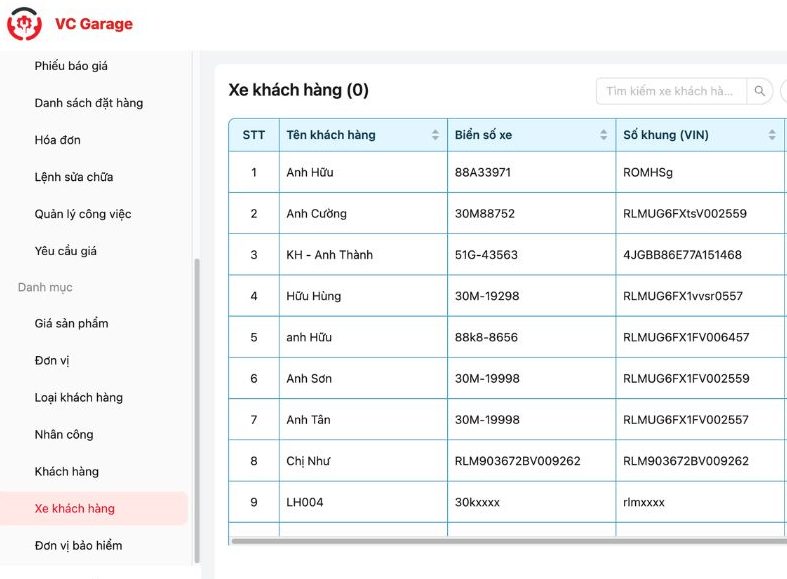
Task: Click VIN RLMUG6FX1vvsr0557
Action: point(683,296)
